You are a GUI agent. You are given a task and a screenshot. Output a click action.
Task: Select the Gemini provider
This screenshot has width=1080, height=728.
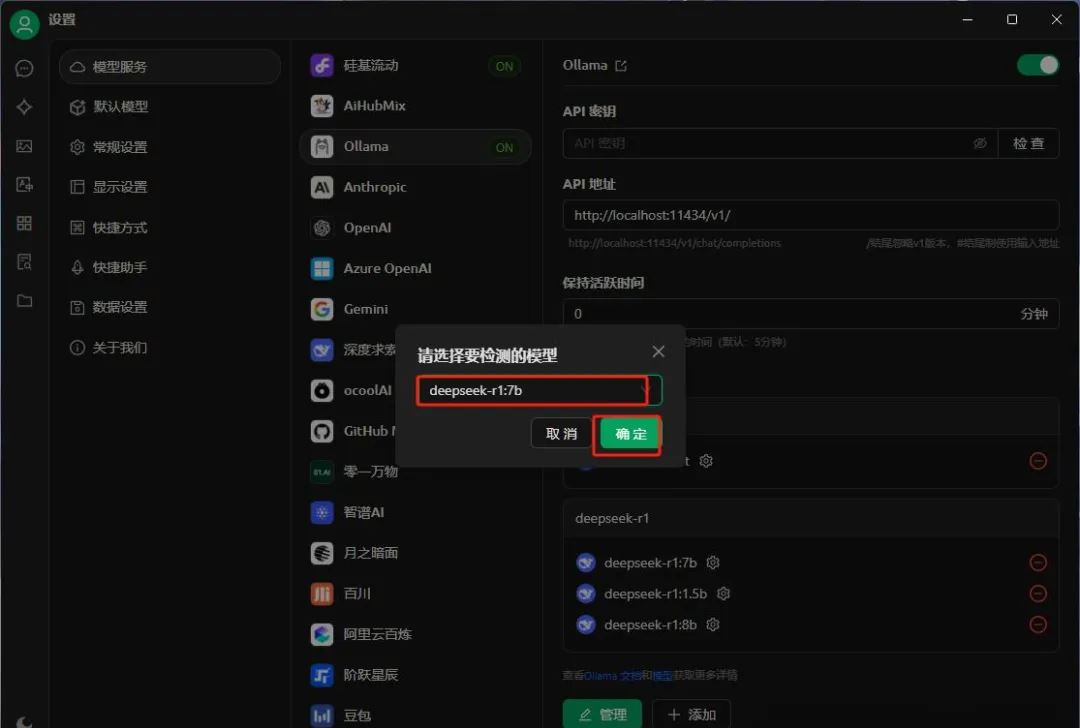point(415,309)
